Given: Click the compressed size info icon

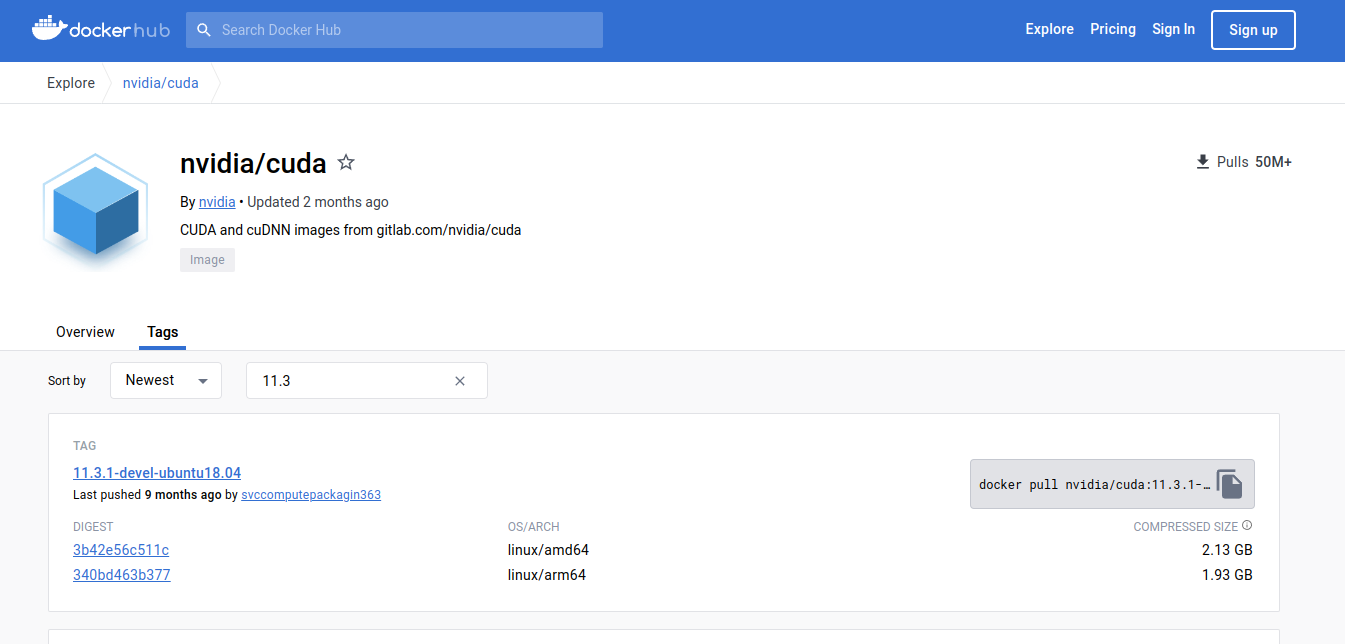Looking at the screenshot, I should 1247,526.
